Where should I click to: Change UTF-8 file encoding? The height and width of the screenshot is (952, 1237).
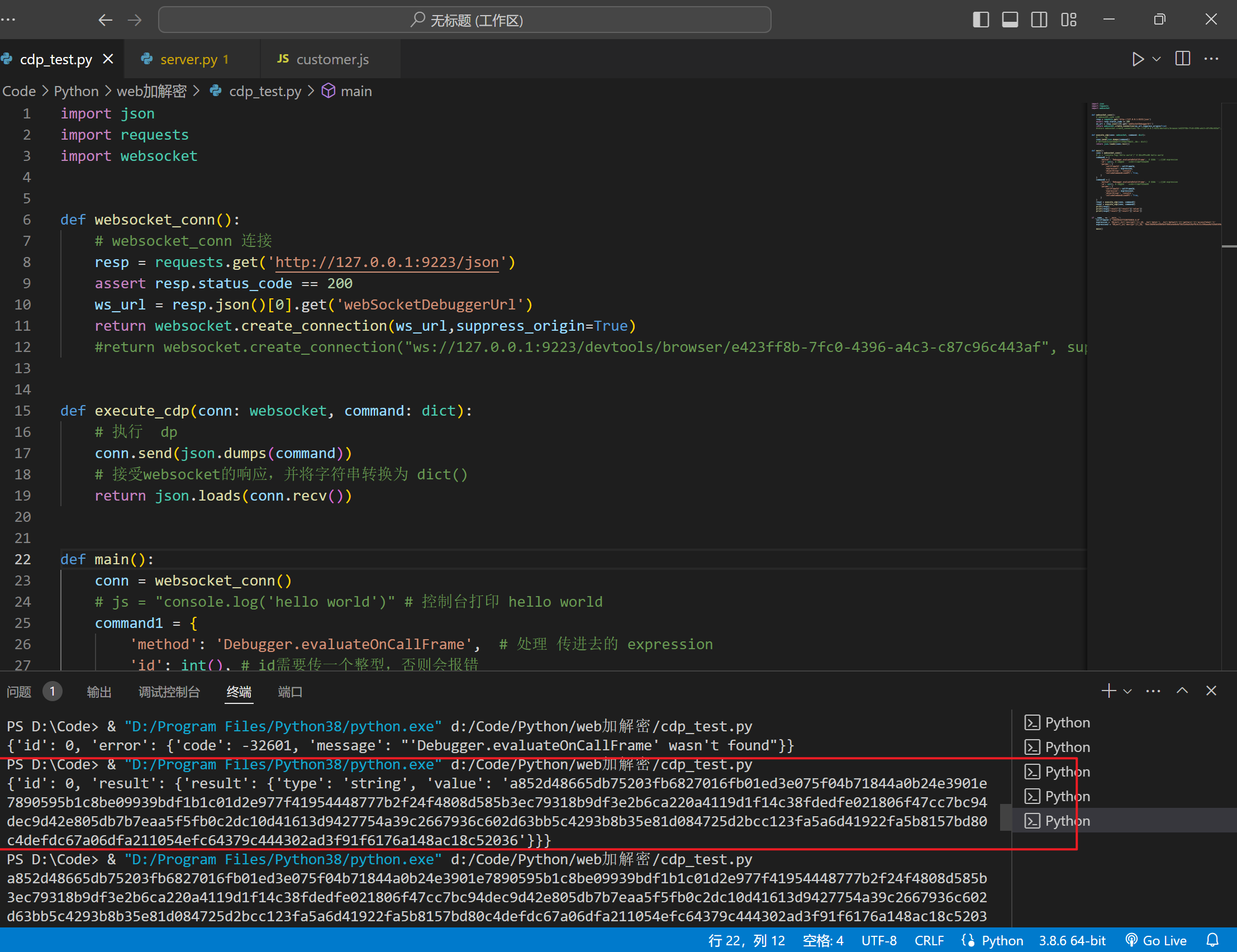coord(878,941)
